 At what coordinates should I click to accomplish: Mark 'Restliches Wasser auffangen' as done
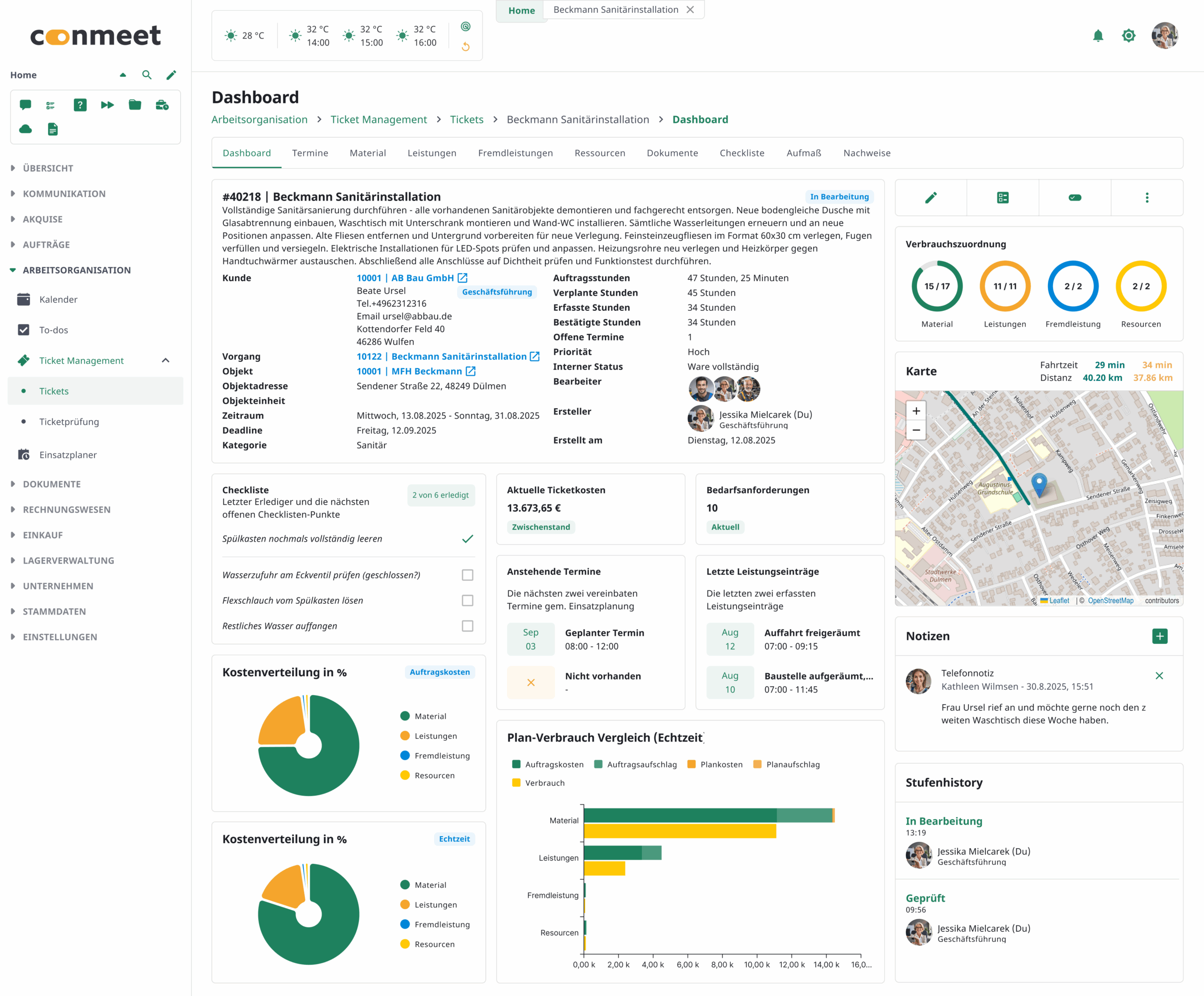point(467,626)
